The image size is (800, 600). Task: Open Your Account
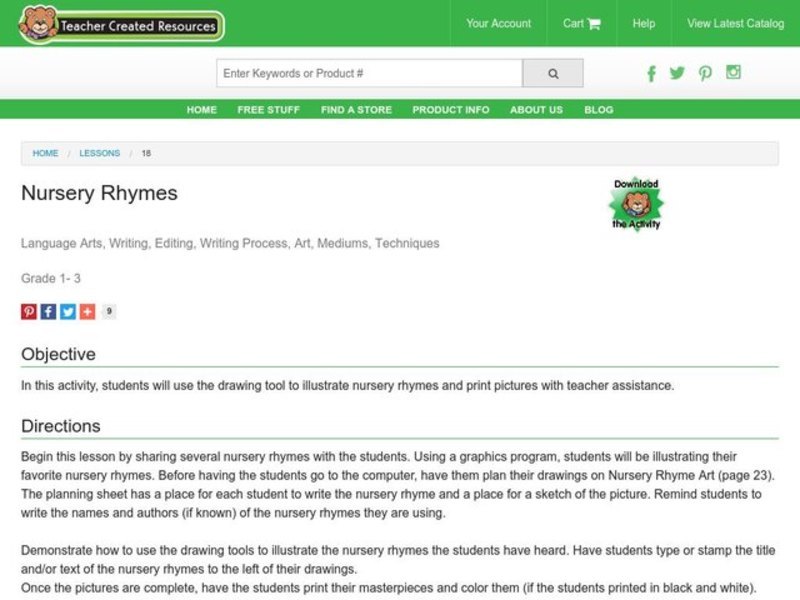497,23
